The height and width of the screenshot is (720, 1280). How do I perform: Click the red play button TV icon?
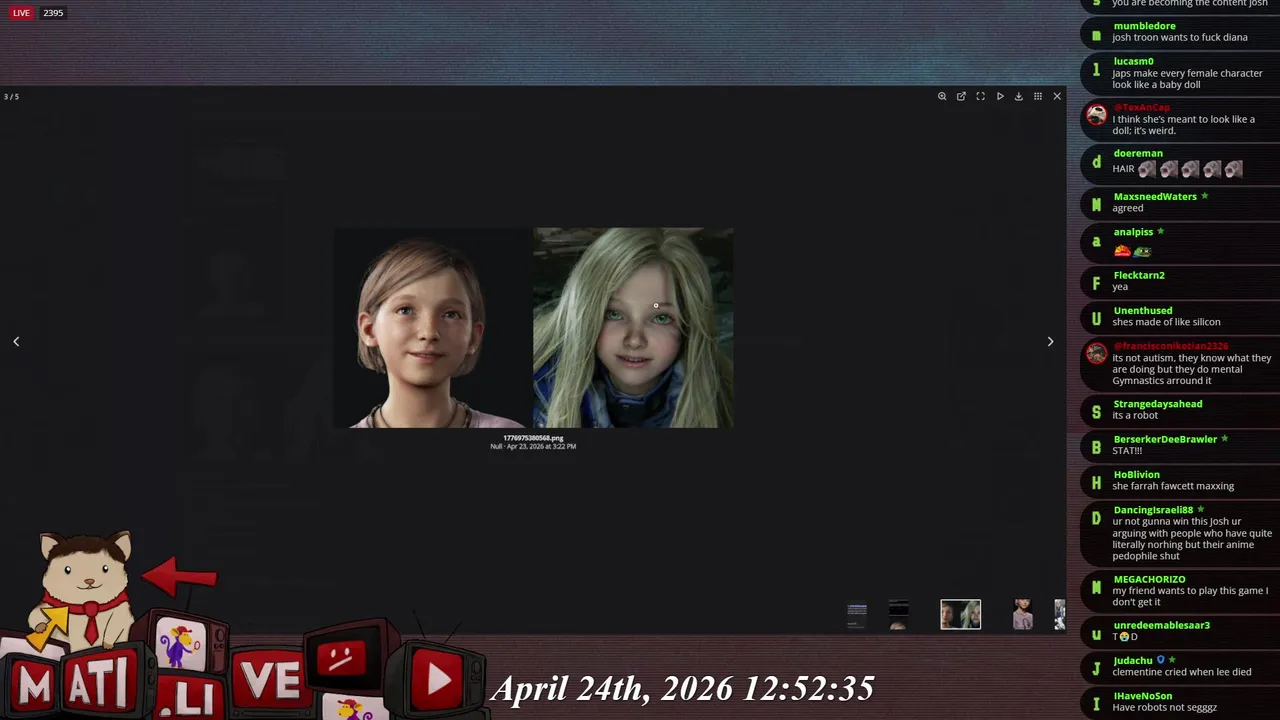pyautogui.click(x=436, y=680)
